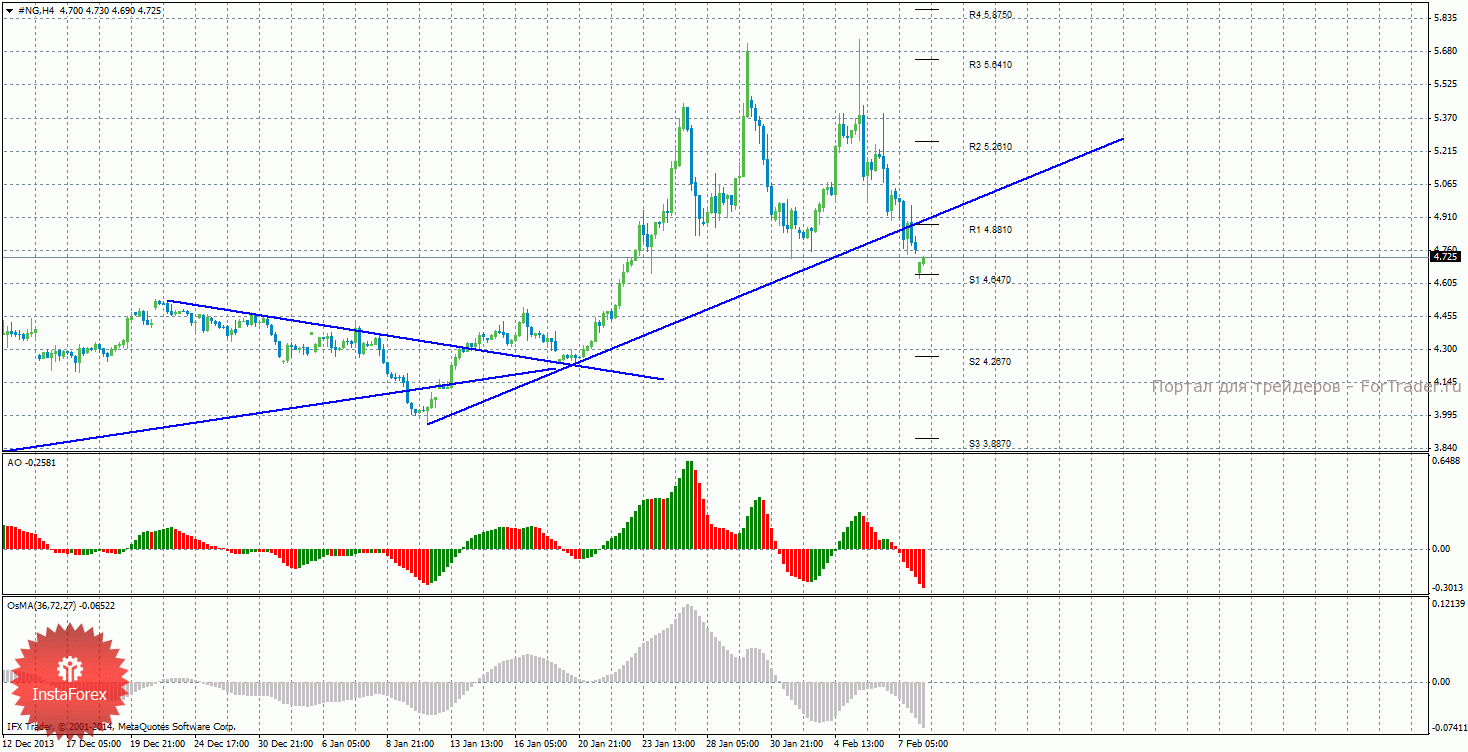Click the triangle arrow before #NG,H4
Viewport: 1468px width, 752px height.
pos(9,10)
